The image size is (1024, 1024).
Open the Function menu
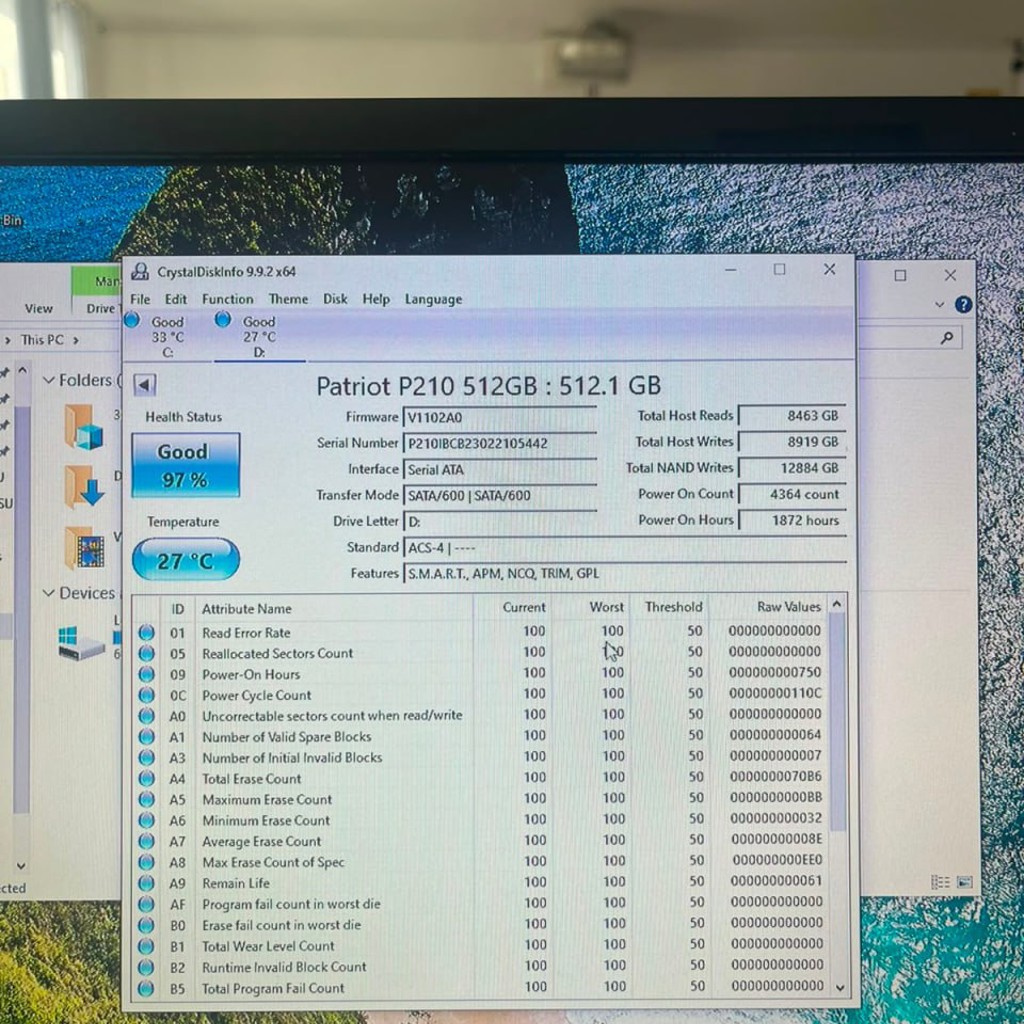227,299
